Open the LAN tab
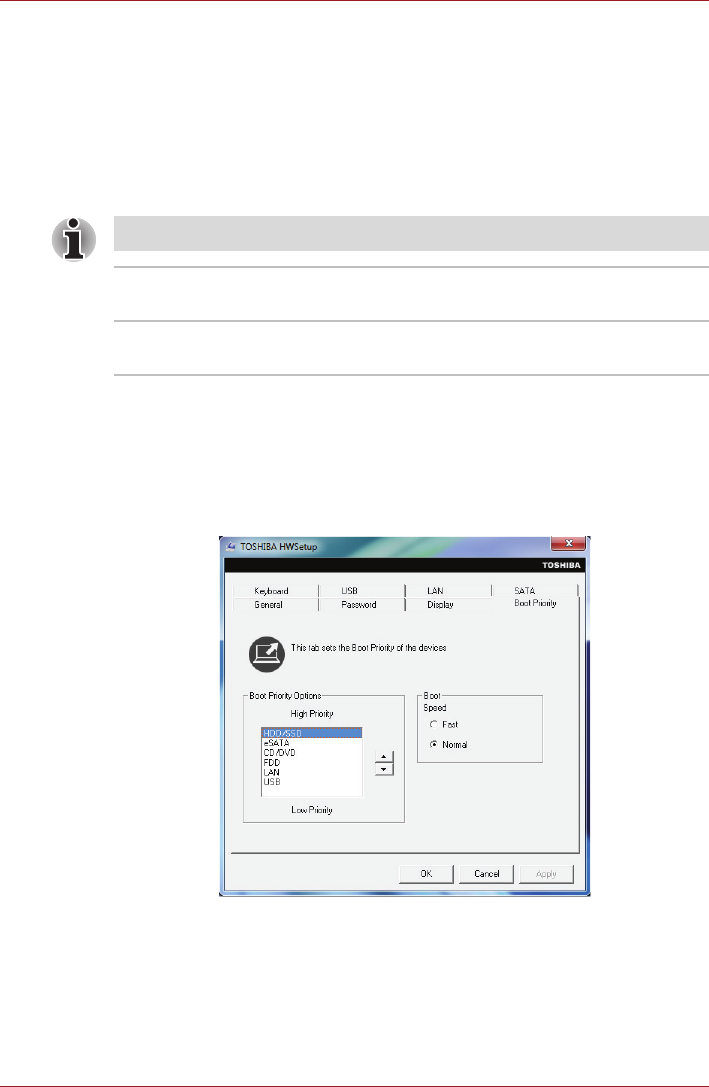 click(x=435, y=591)
